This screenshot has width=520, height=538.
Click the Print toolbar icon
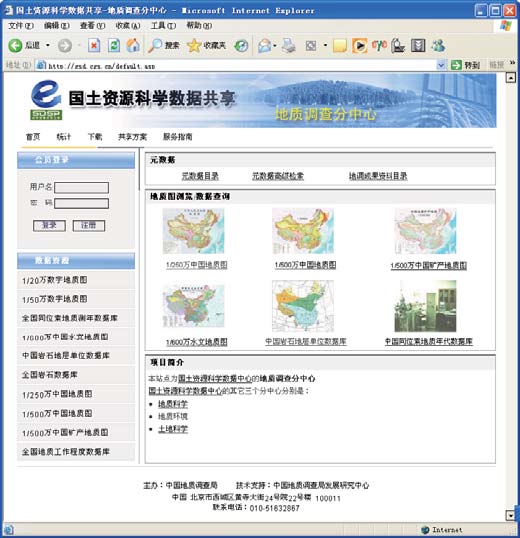[x=289, y=45]
